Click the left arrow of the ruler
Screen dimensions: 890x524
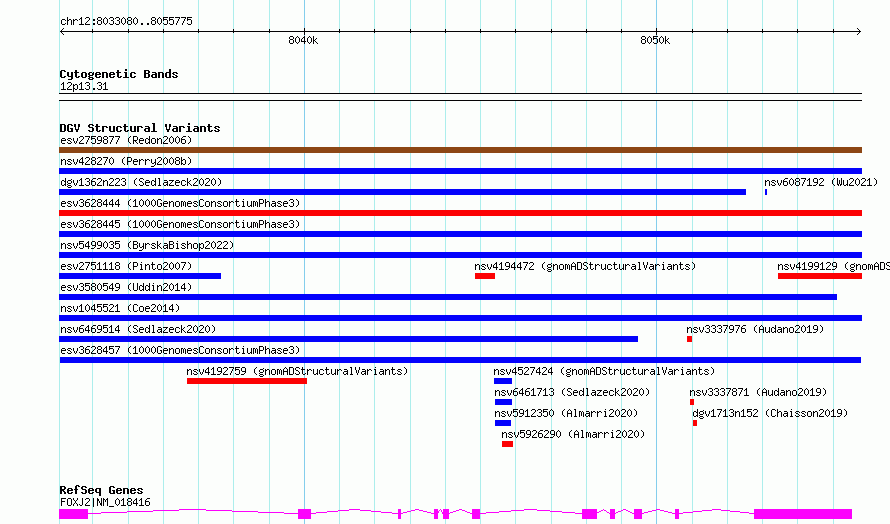point(62,31)
